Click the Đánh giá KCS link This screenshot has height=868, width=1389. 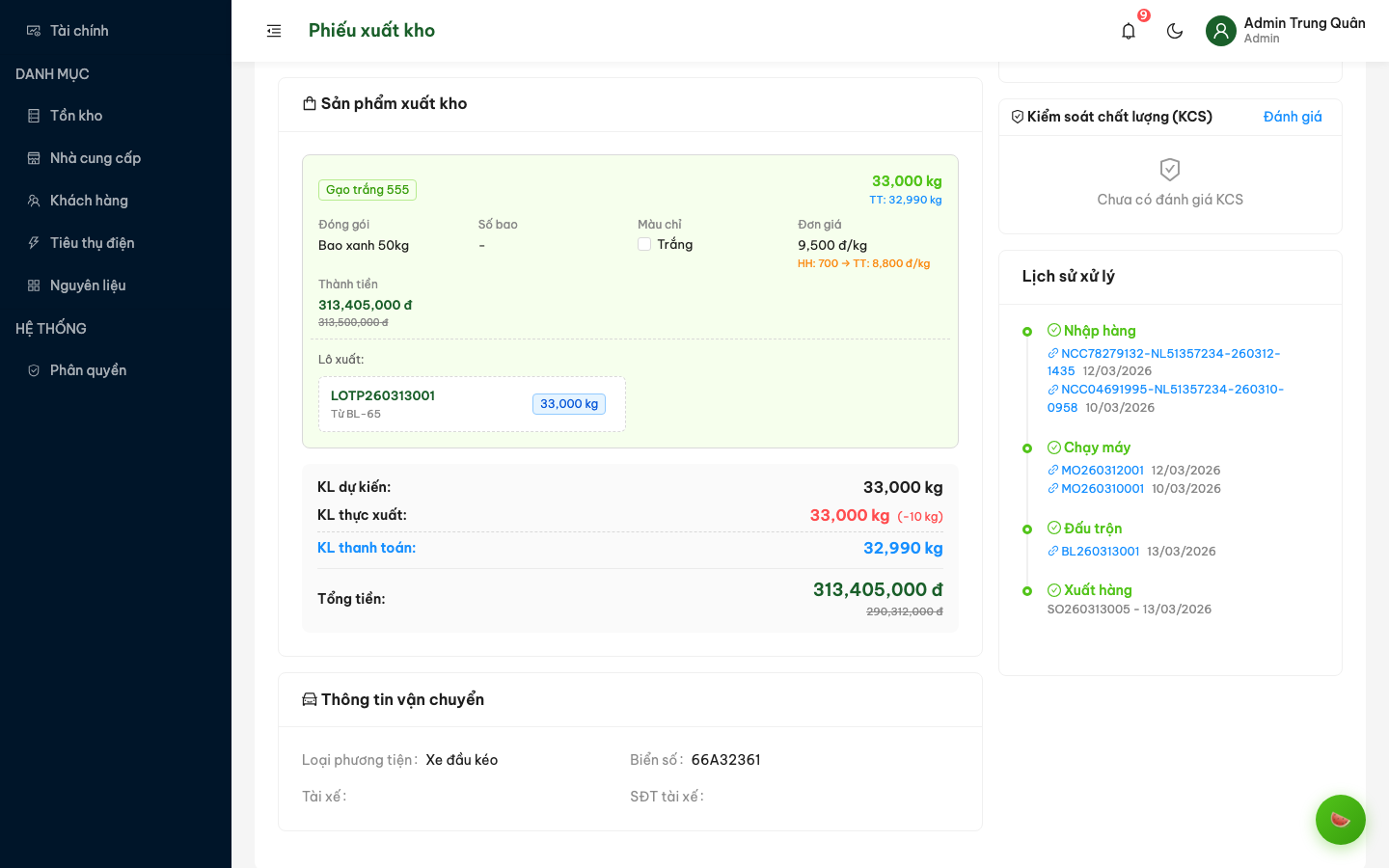coord(1292,117)
